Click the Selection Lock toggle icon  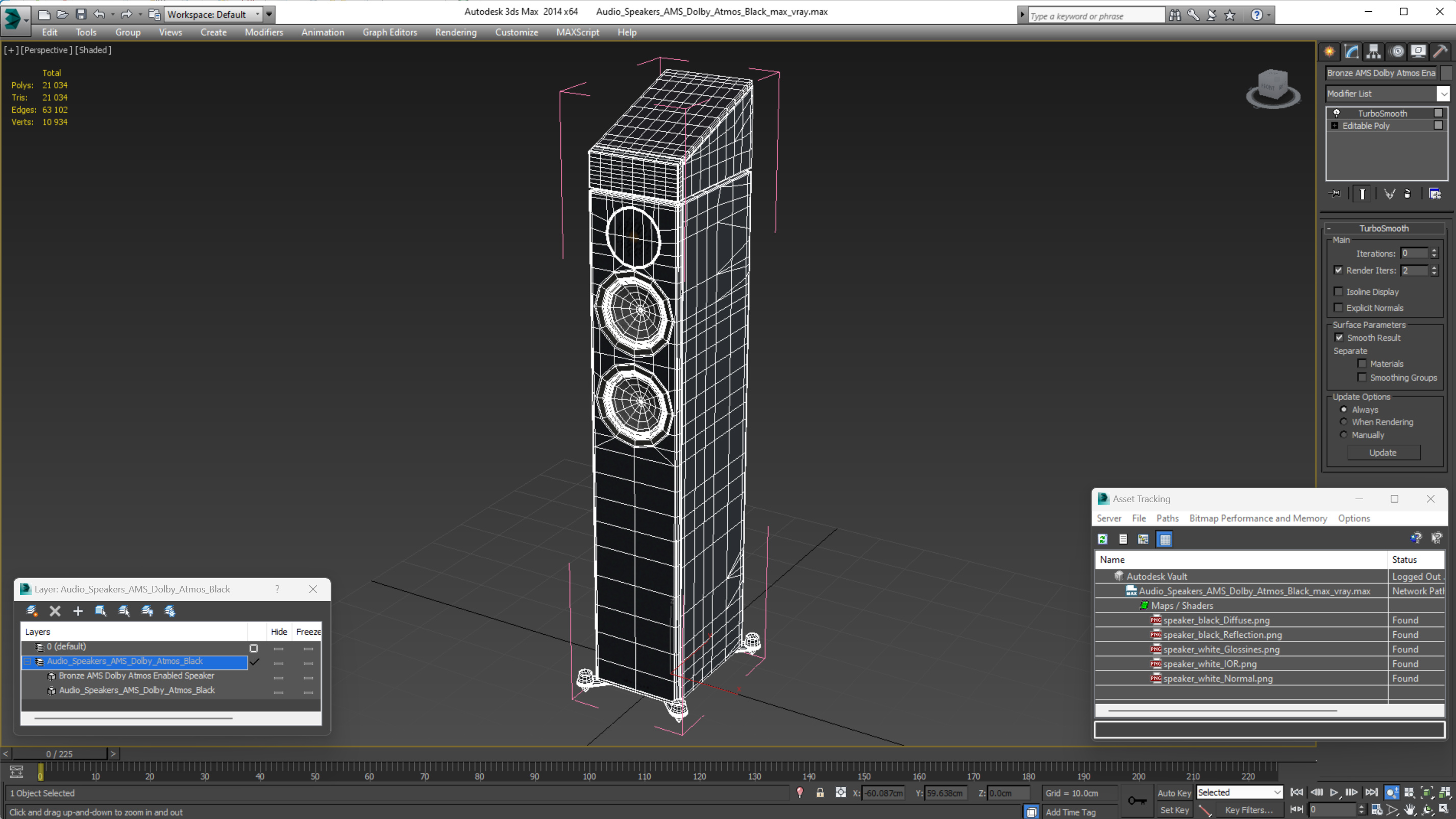tap(820, 793)
